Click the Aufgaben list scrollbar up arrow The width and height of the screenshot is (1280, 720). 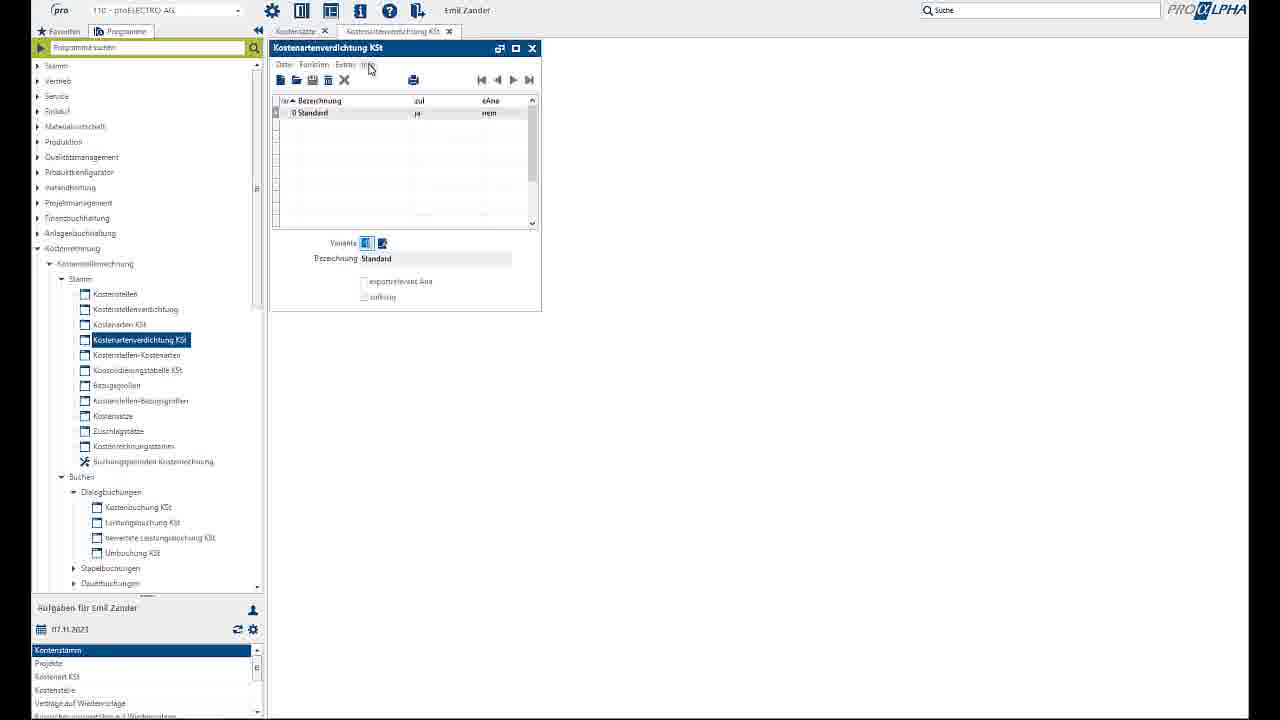tap(257, 651)
